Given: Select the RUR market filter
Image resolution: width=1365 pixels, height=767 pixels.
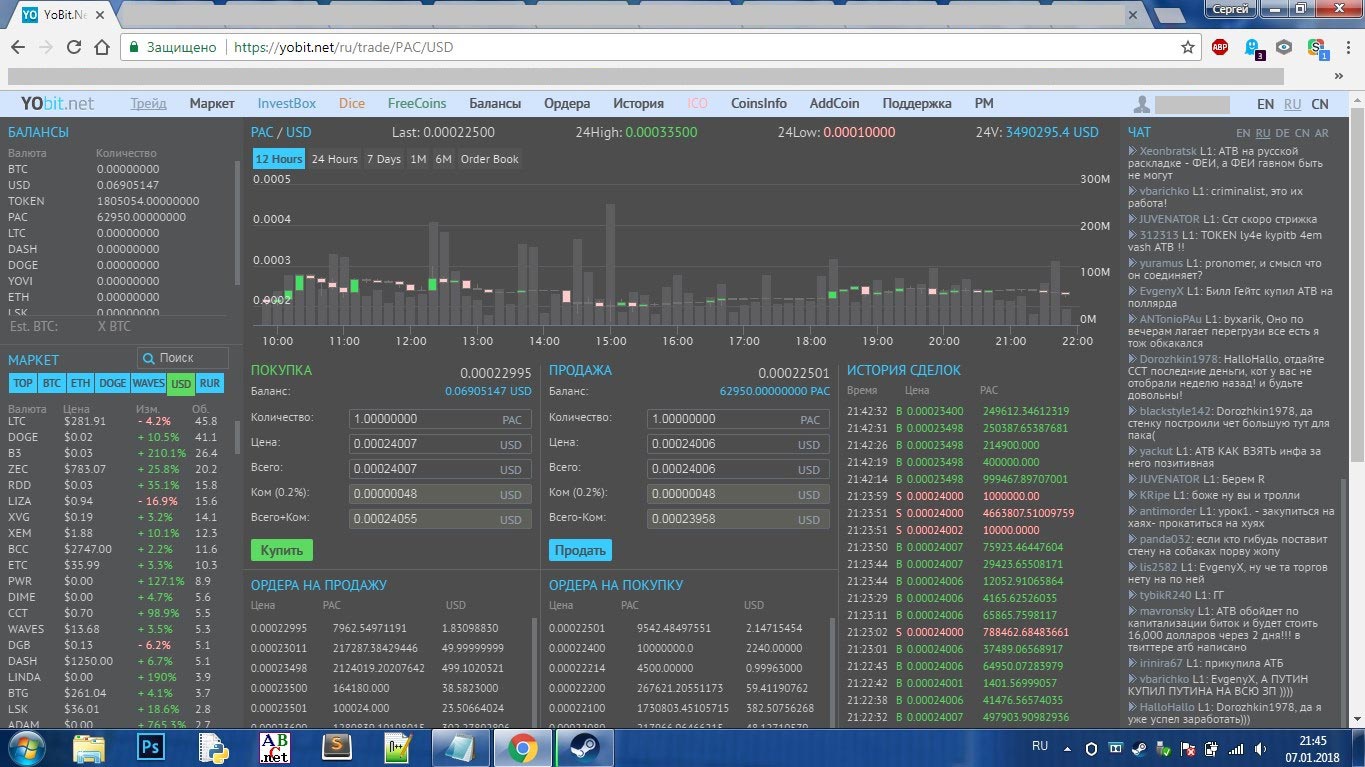Looking at the screenshot, I should [210, 383].
